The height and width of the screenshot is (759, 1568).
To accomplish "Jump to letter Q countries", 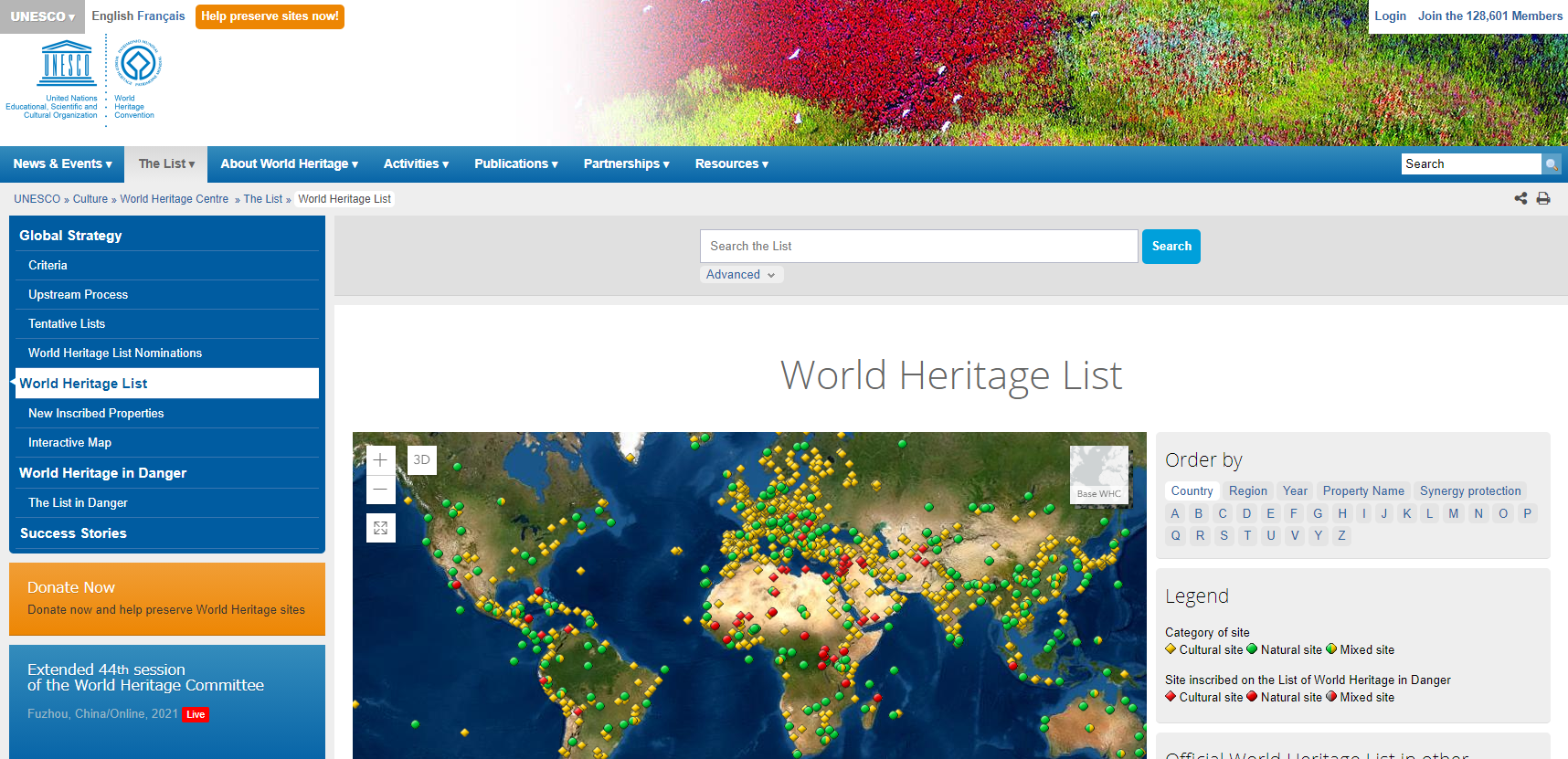I will point(1176,535).
